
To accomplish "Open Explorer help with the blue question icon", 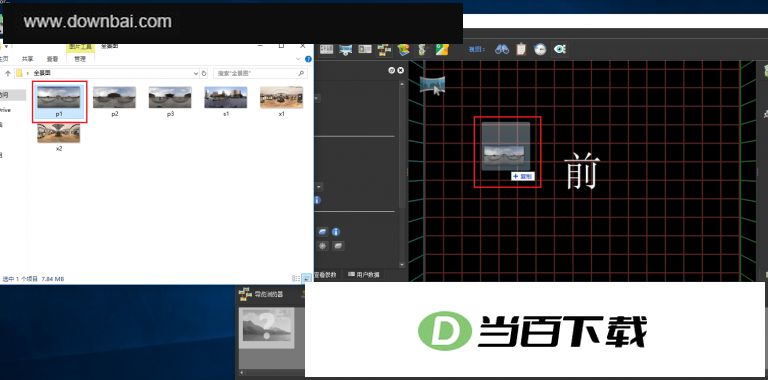I will pos(308,59).
